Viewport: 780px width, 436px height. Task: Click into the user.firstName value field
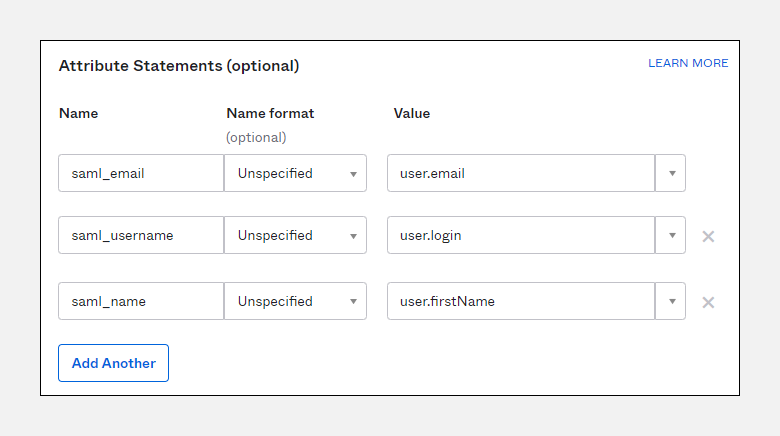[520, 301]
